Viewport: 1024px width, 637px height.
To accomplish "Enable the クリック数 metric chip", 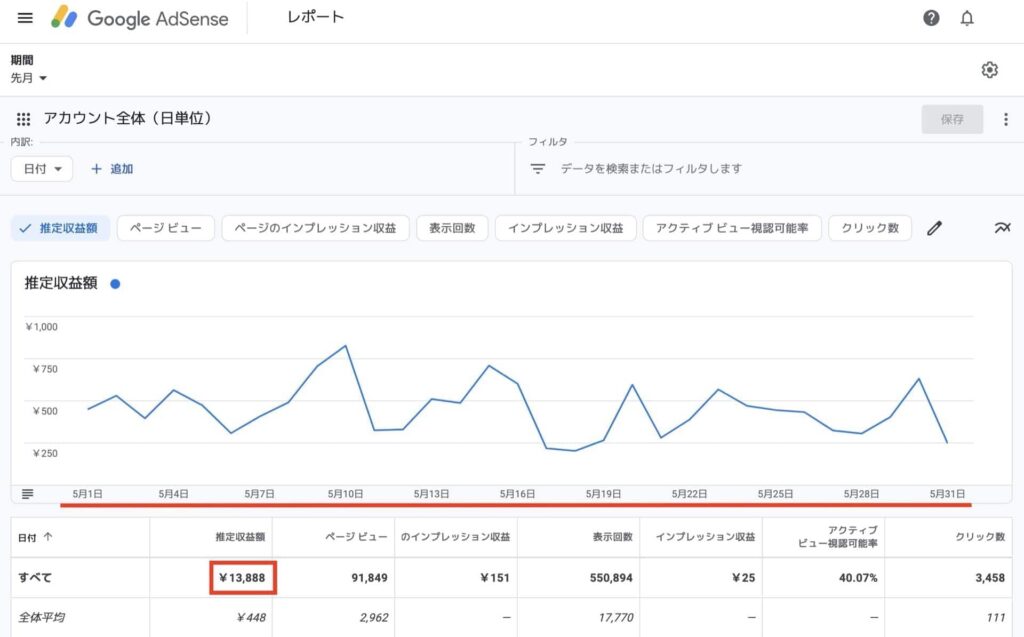I will [870, 228].
